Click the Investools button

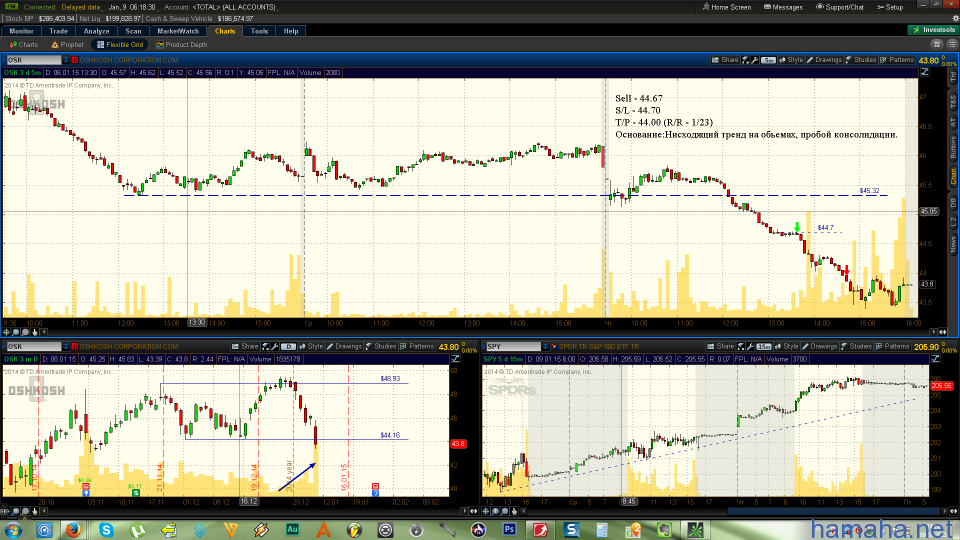coord(935,31)
